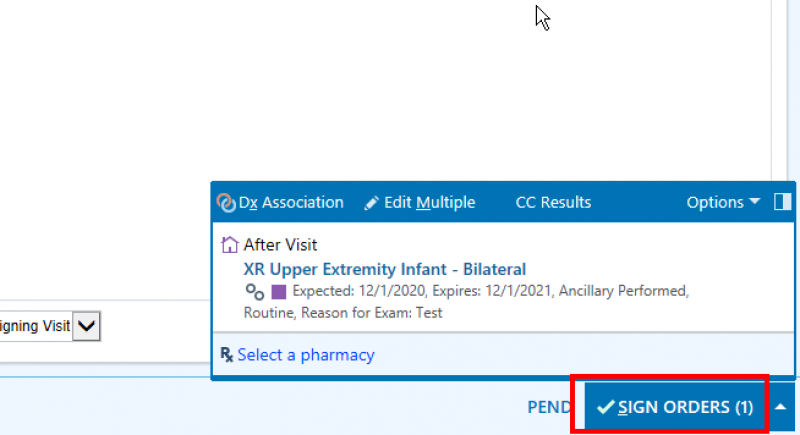The height and width of the screenshot is (435, 800).
Task: Click the purple square order indicator
Action: 279,292
